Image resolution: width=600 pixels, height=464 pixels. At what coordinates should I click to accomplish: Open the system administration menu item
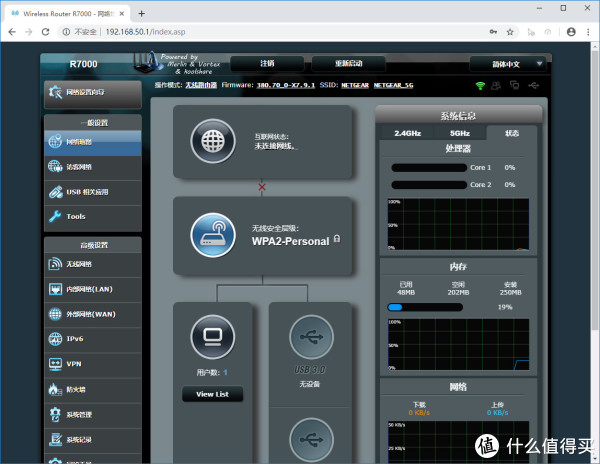click(93, 415)
